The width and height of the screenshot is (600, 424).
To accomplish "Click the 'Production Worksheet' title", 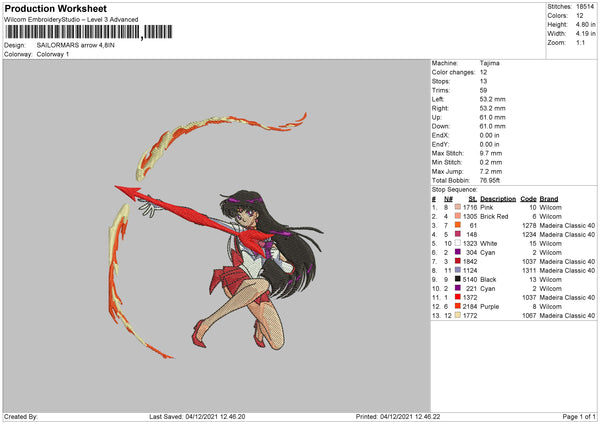I will click(x=55, y=8).
